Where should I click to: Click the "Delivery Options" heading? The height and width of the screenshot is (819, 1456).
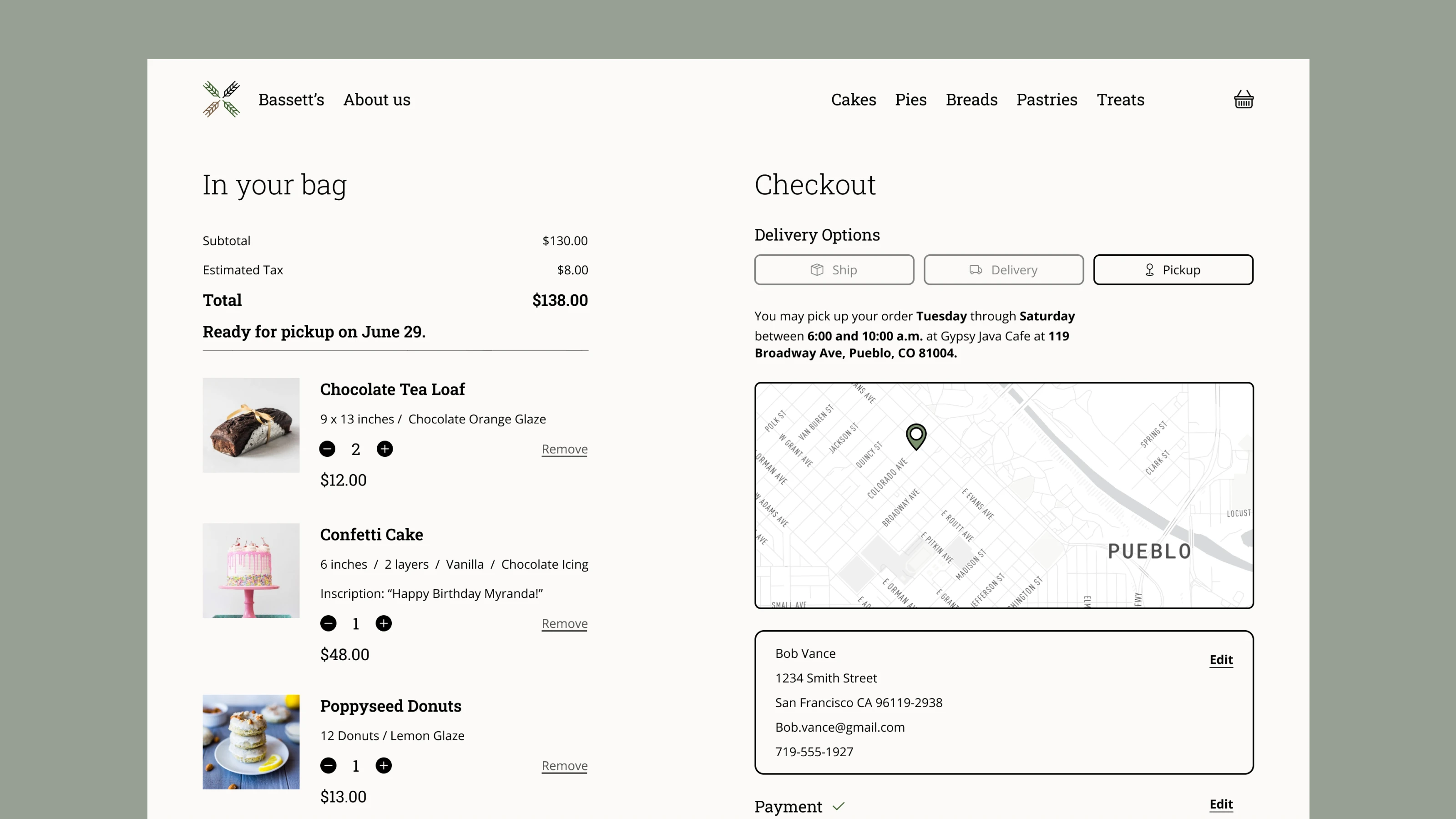(817, 235)
